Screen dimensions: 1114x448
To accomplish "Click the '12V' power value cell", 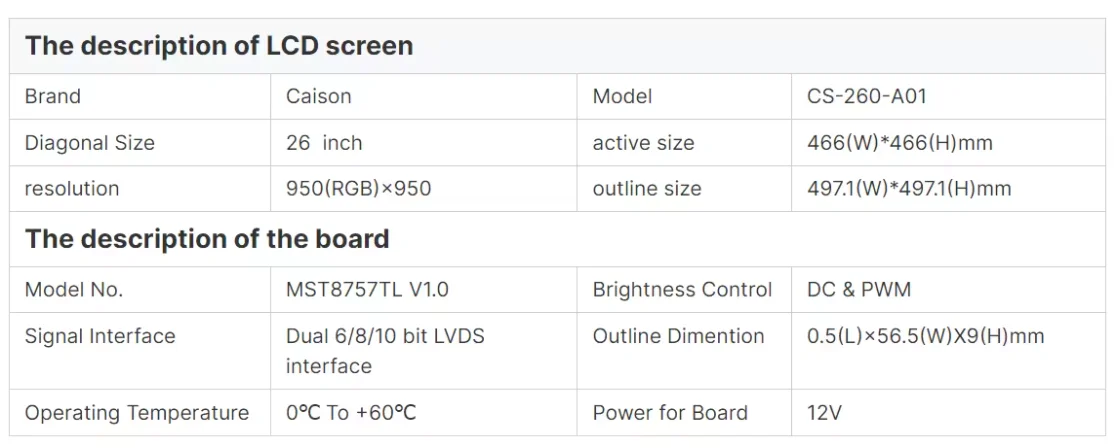I will 825,413.
